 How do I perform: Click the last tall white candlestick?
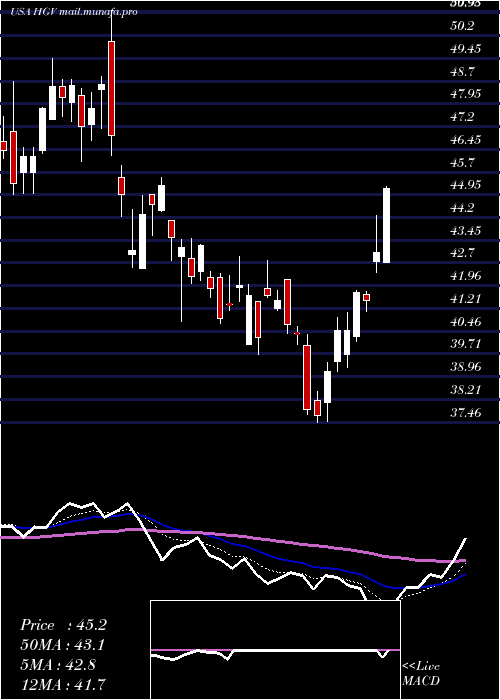tap(387, 225)
